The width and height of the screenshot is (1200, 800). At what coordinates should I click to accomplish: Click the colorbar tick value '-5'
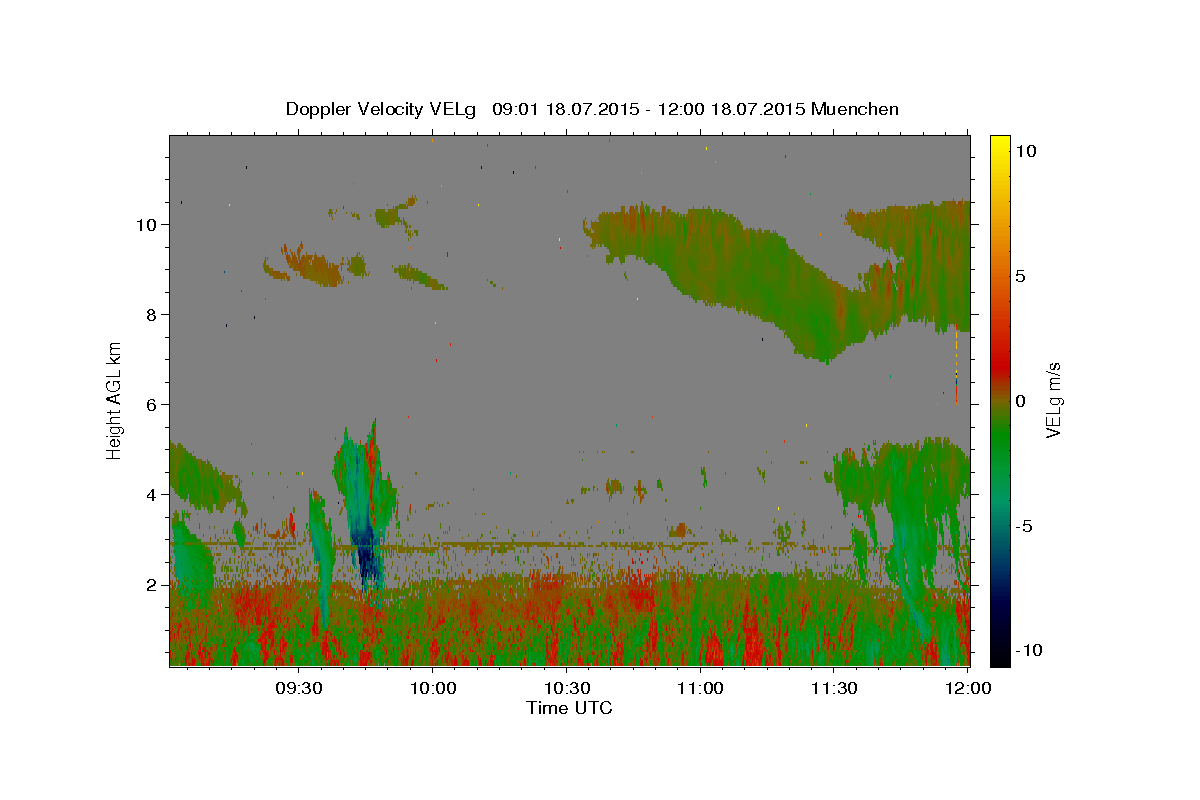1025,526
